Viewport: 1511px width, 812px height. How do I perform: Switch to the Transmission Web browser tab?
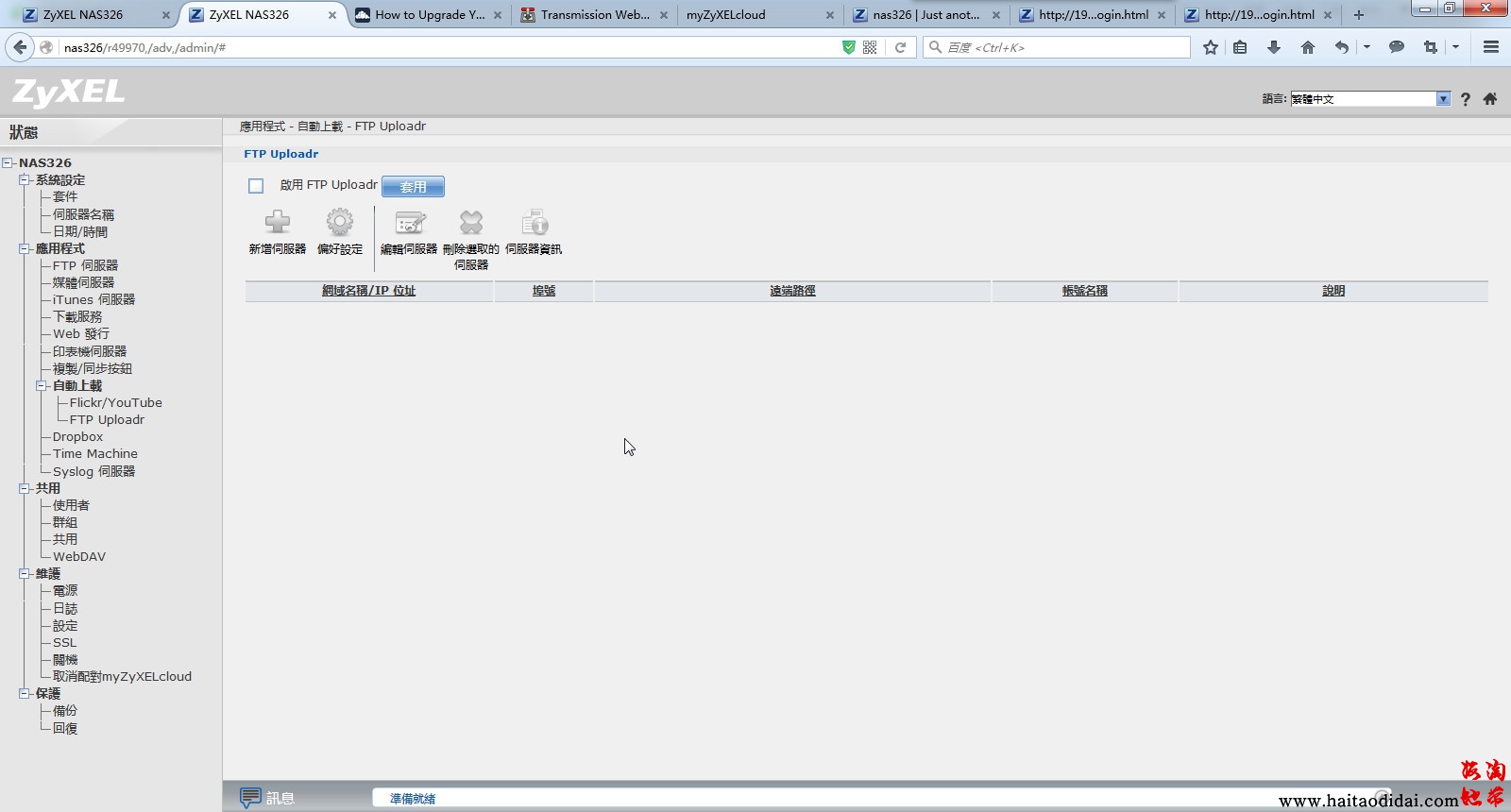click(595, 15)
